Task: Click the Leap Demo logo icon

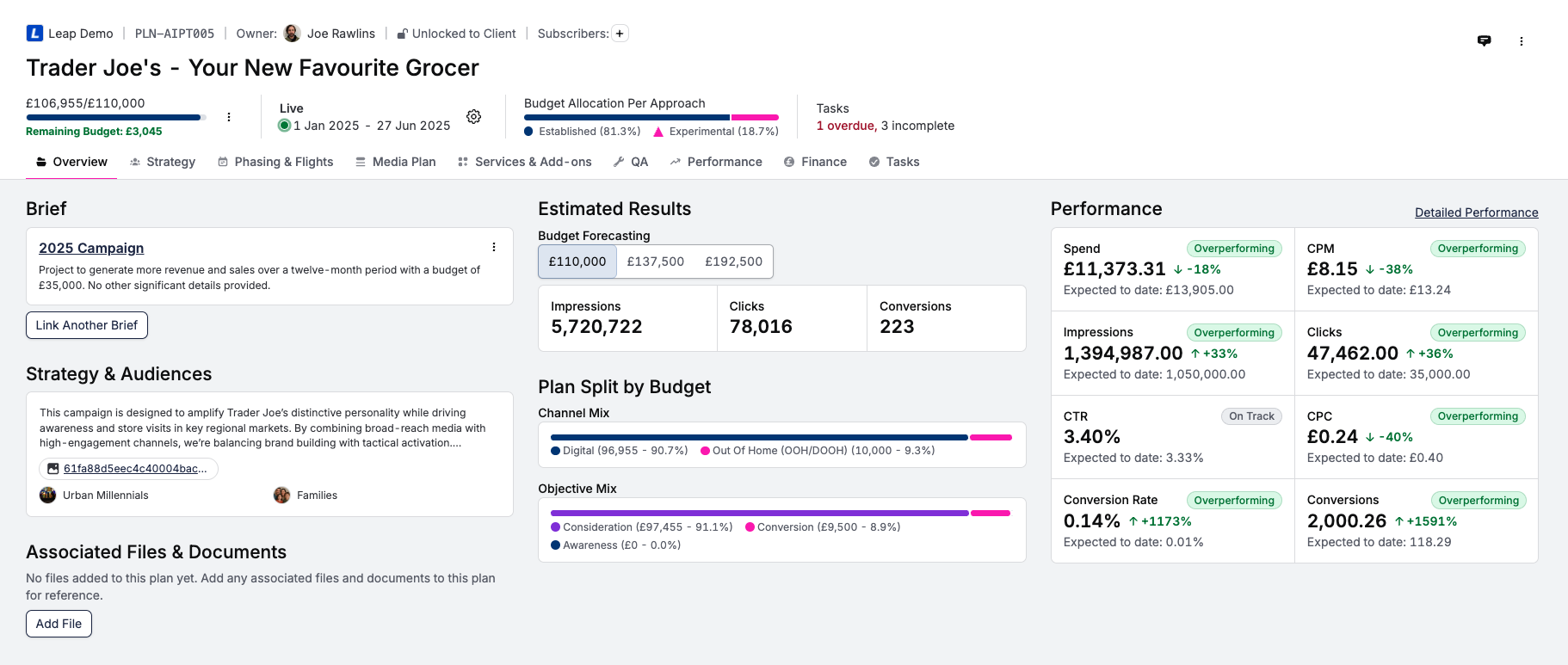Action: click(34, 34)
